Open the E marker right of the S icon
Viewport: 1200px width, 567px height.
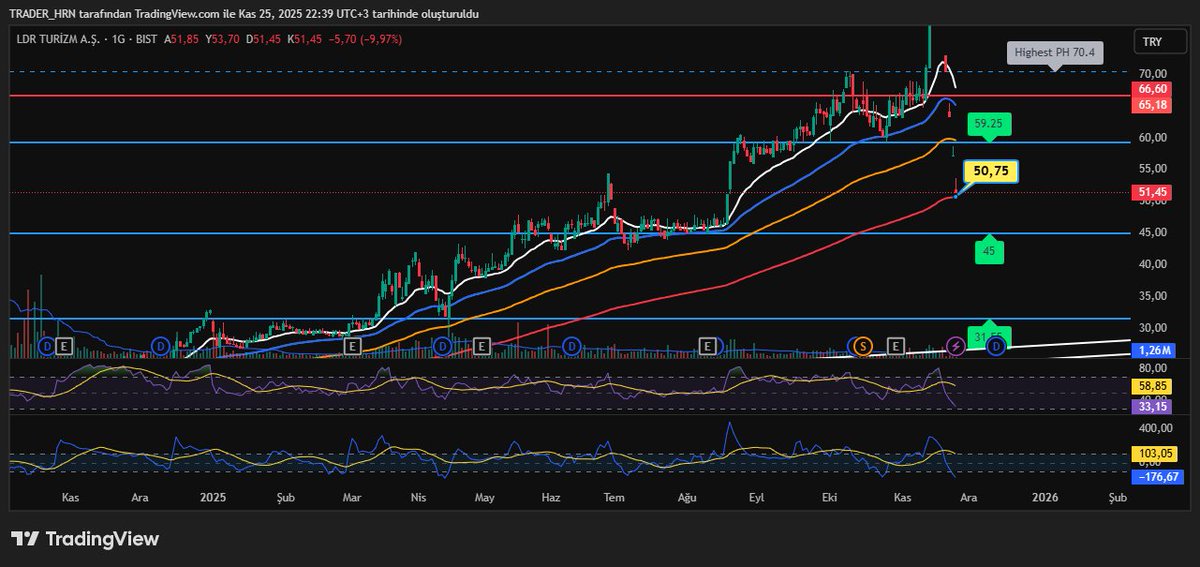click(897, 346)
